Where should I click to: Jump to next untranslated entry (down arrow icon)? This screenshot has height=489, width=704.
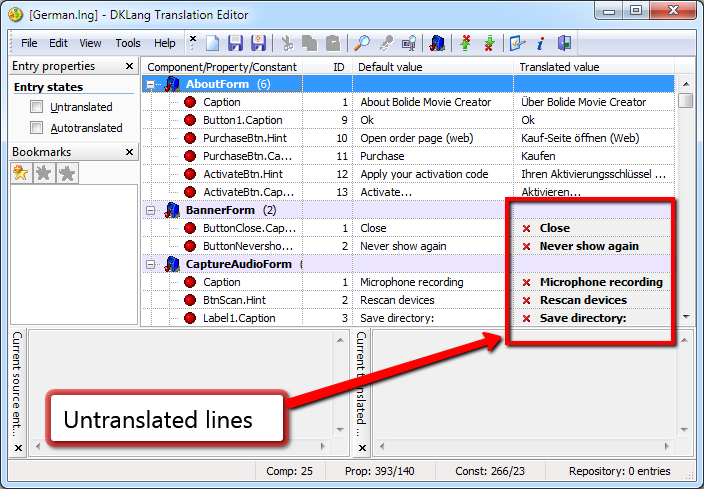[x=489, y=43]
